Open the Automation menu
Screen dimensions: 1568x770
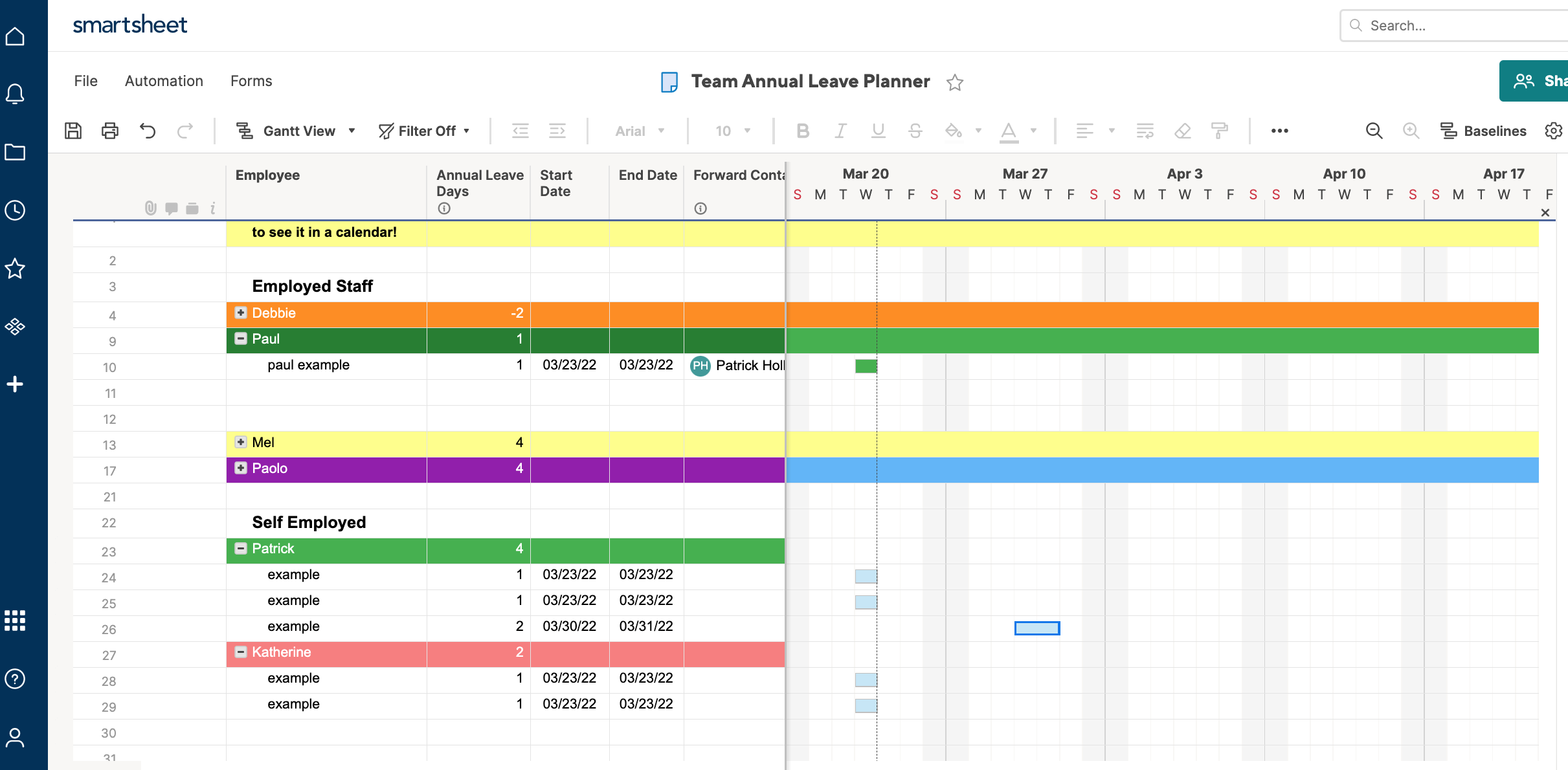coord(164,81)
